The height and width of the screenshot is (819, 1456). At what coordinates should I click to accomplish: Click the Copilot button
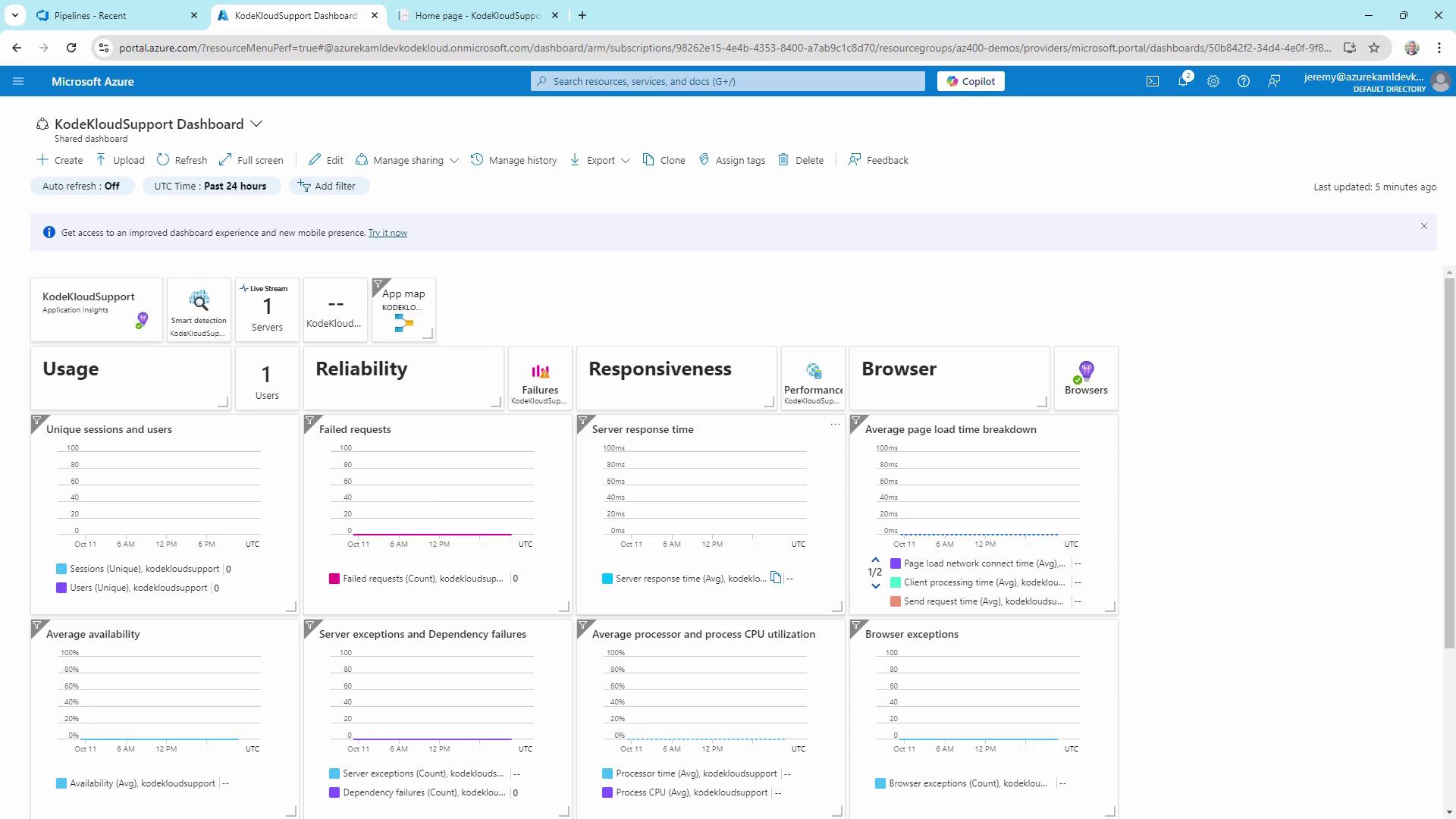click(x=971, y=81)
